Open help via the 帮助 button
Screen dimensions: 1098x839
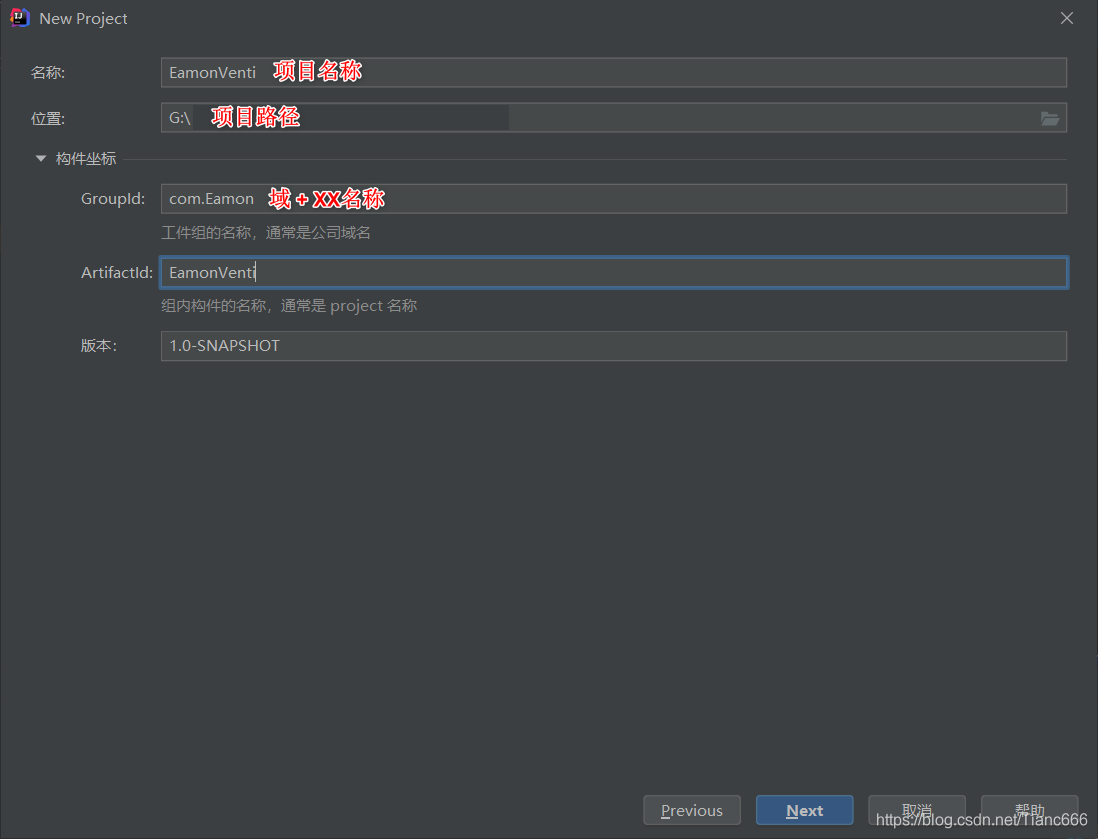[x=1029, y=810]
